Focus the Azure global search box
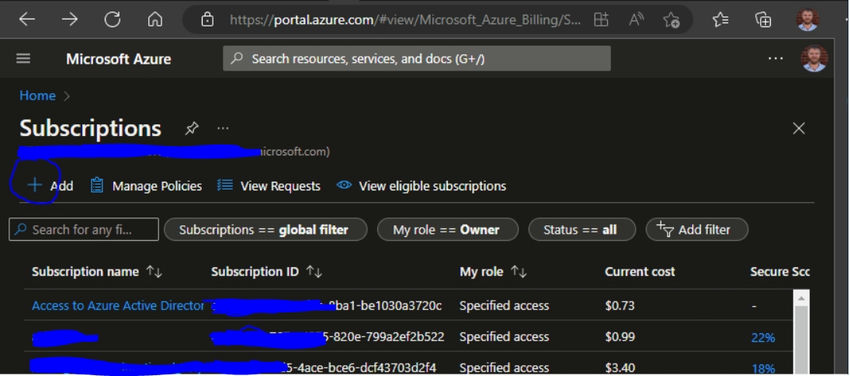 416,59
